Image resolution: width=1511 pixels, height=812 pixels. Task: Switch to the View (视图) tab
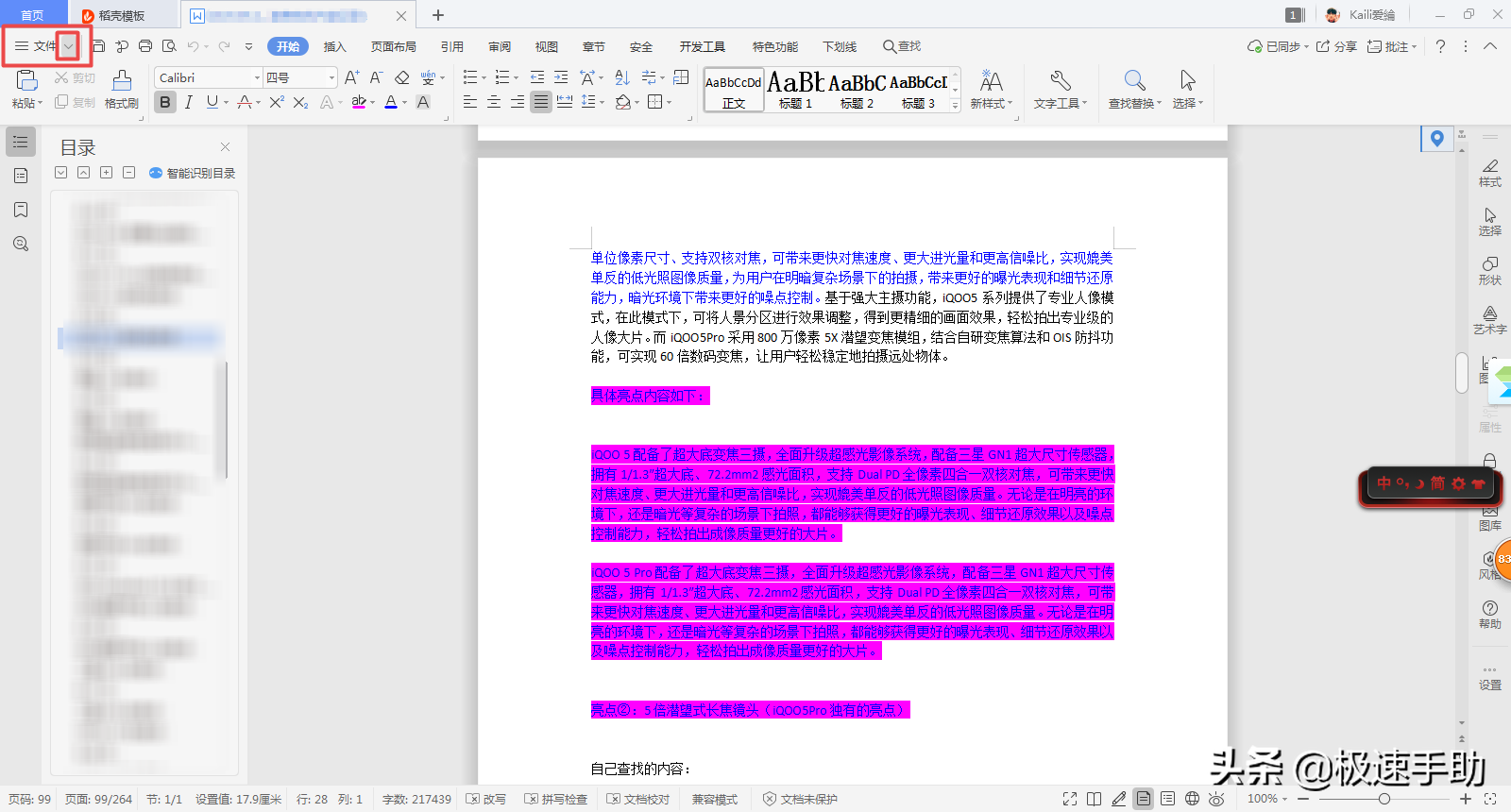tap(547, 46)
